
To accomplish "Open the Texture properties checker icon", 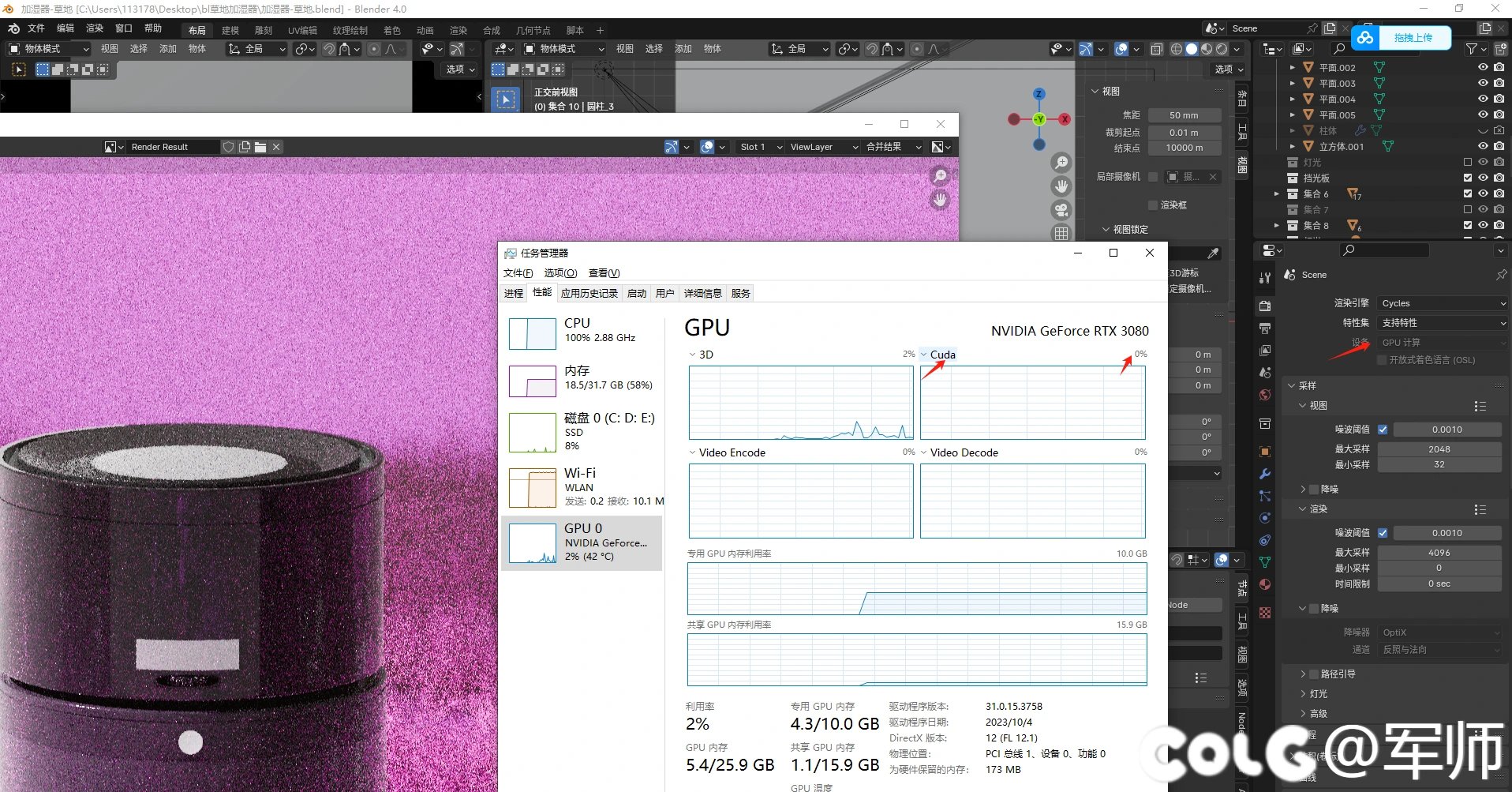I will pos(1265,613).
